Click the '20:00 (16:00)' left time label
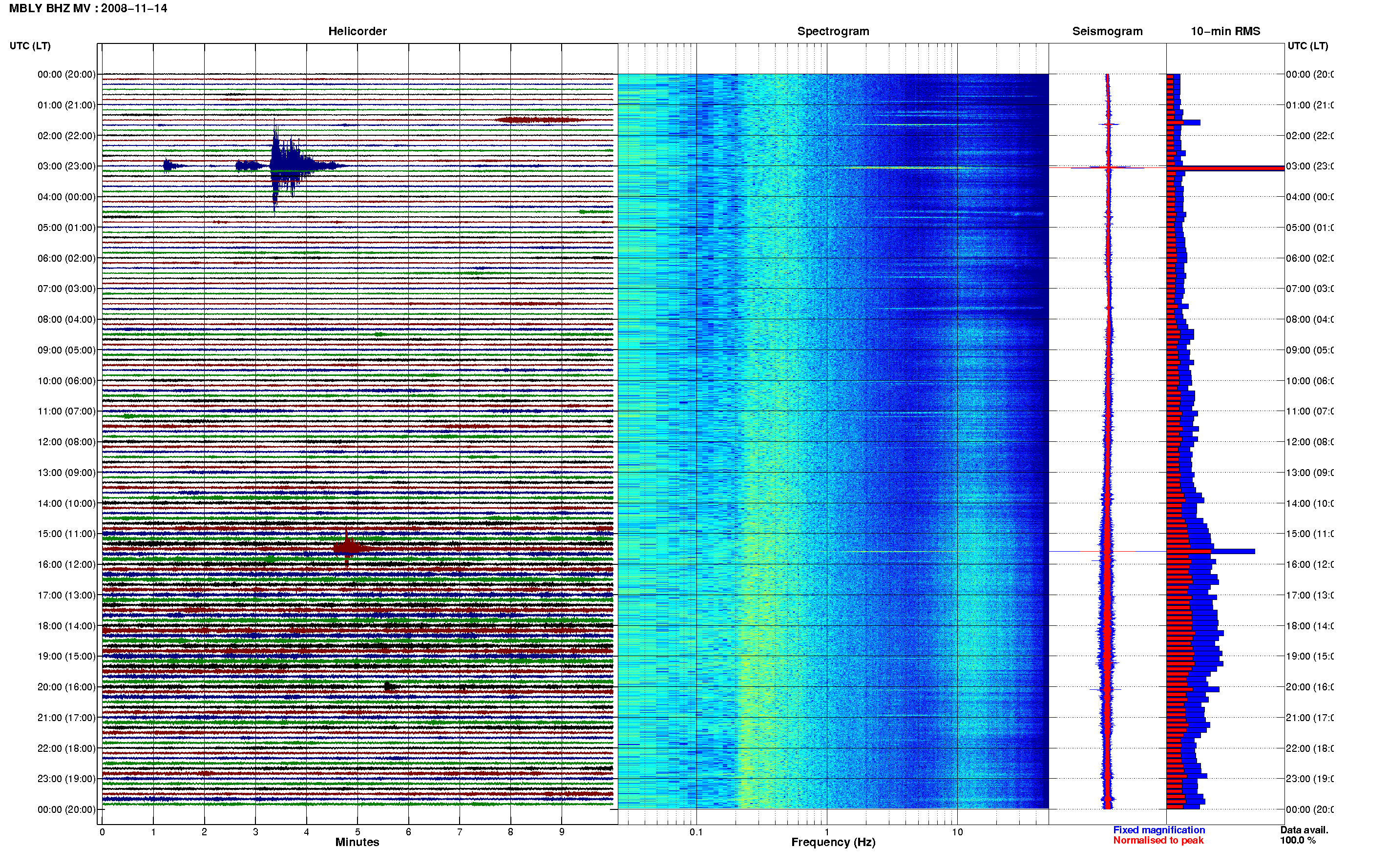Screen dimensions: 1389x868 [66, 686]
